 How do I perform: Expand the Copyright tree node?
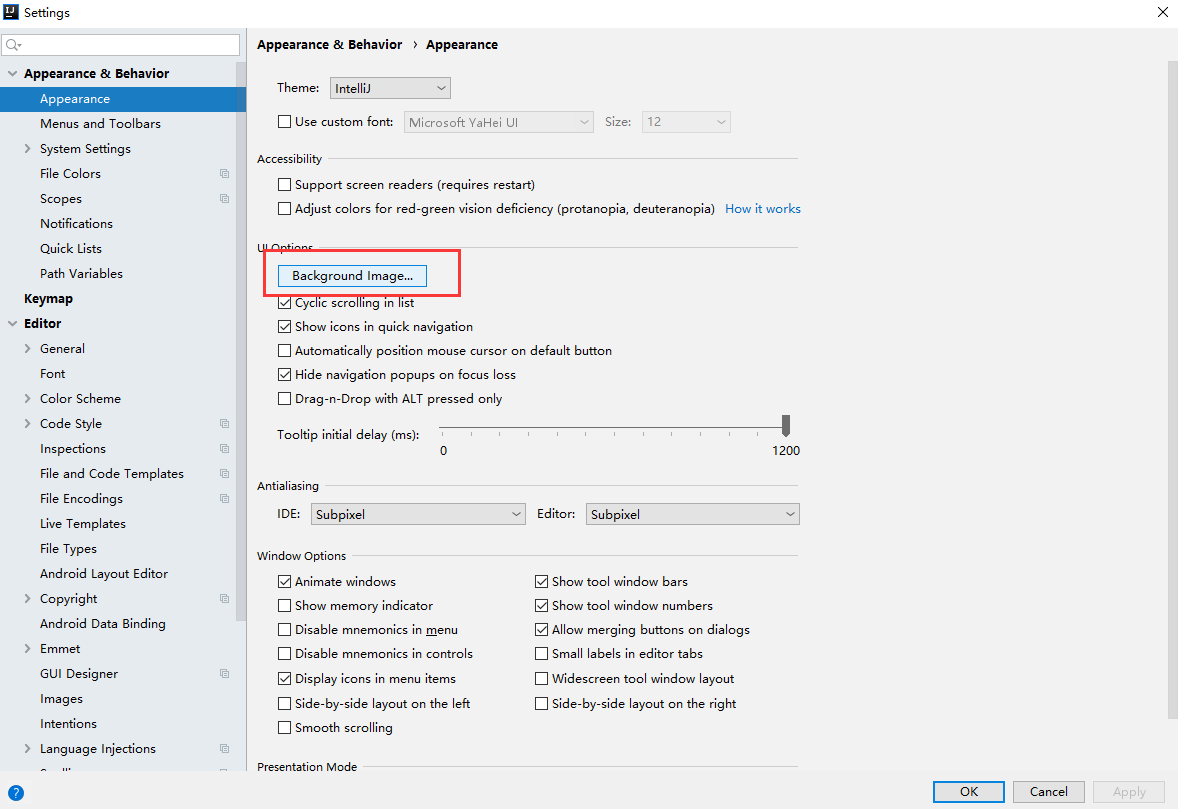[28, 599]
